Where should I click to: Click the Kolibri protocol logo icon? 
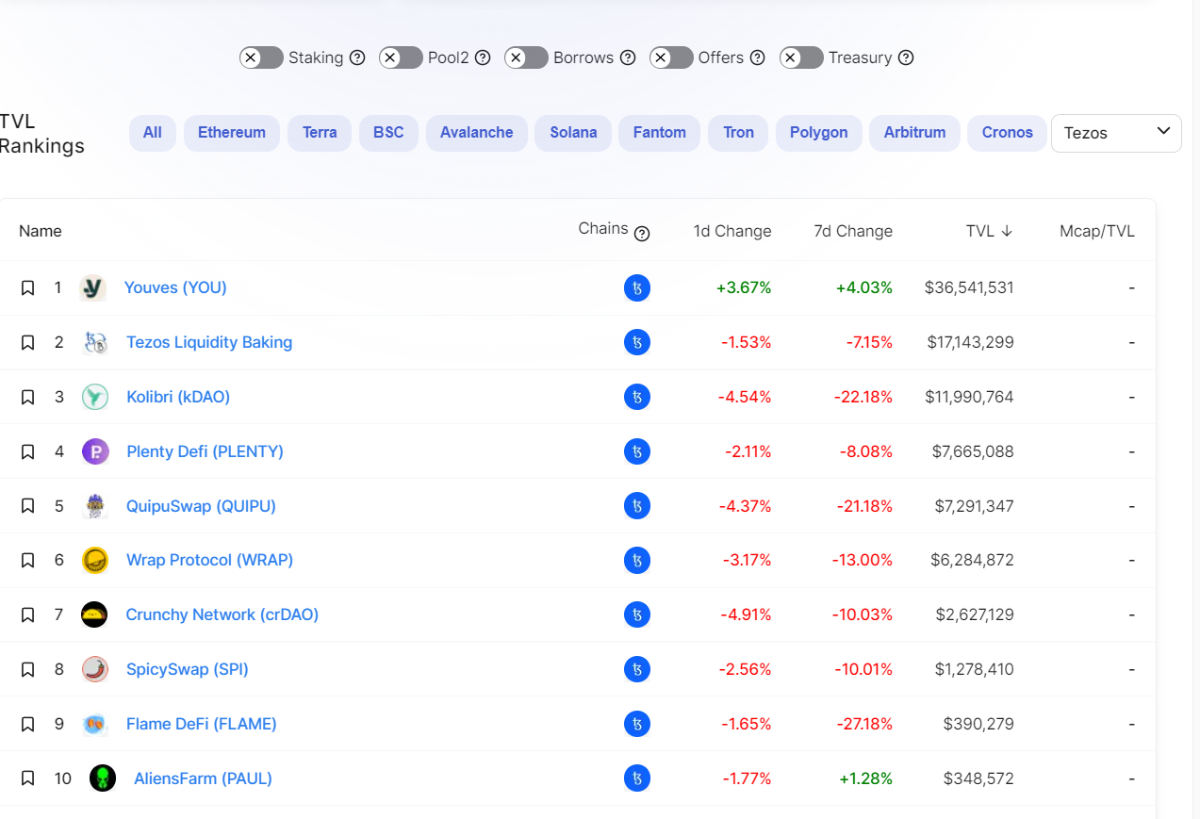click(x=95, y=397)
